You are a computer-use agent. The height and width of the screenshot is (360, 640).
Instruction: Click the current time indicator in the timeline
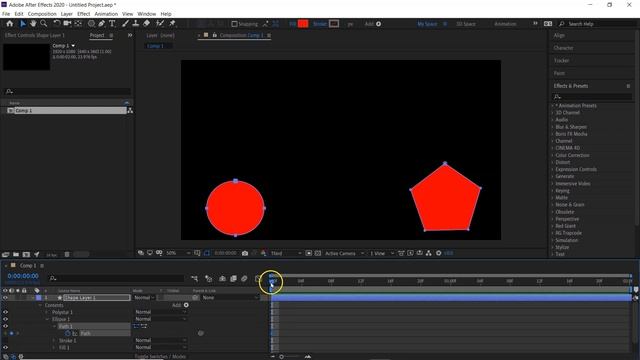[x=272, y=281]
